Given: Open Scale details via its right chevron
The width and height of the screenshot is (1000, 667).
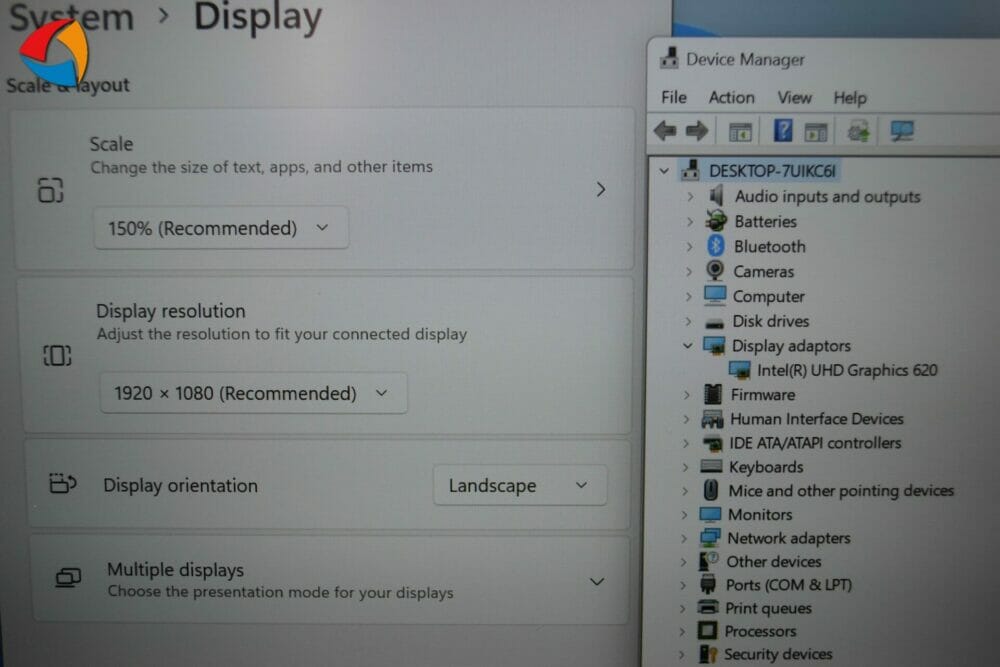Looking at the screenshot, I should (x=601, y=189).
